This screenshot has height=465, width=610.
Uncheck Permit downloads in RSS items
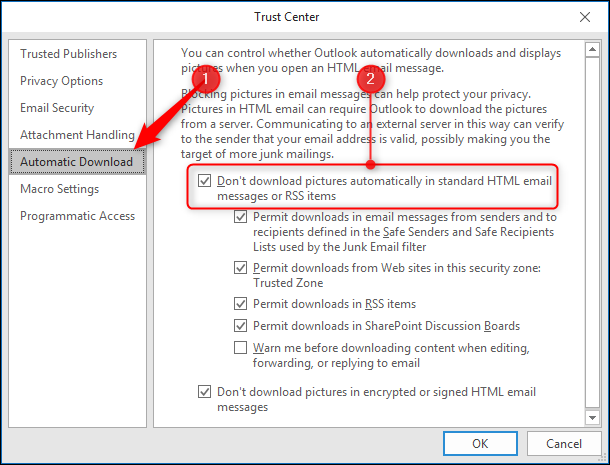(240, 304)
